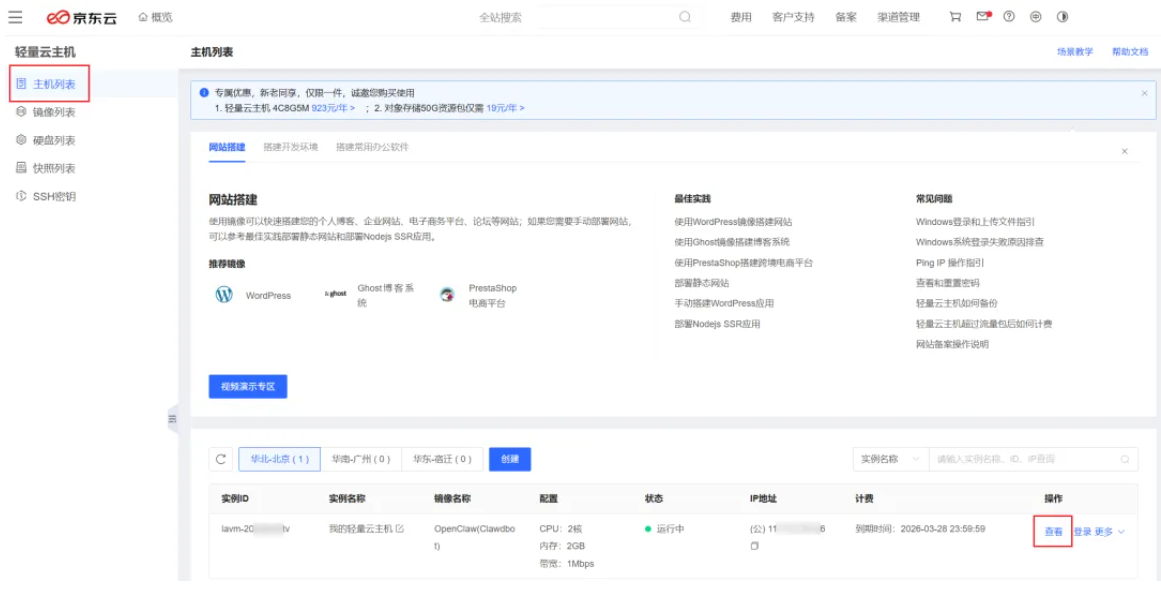Click the shopping cart icon
Screen dimensions: 1161x615
pos(956,17)
